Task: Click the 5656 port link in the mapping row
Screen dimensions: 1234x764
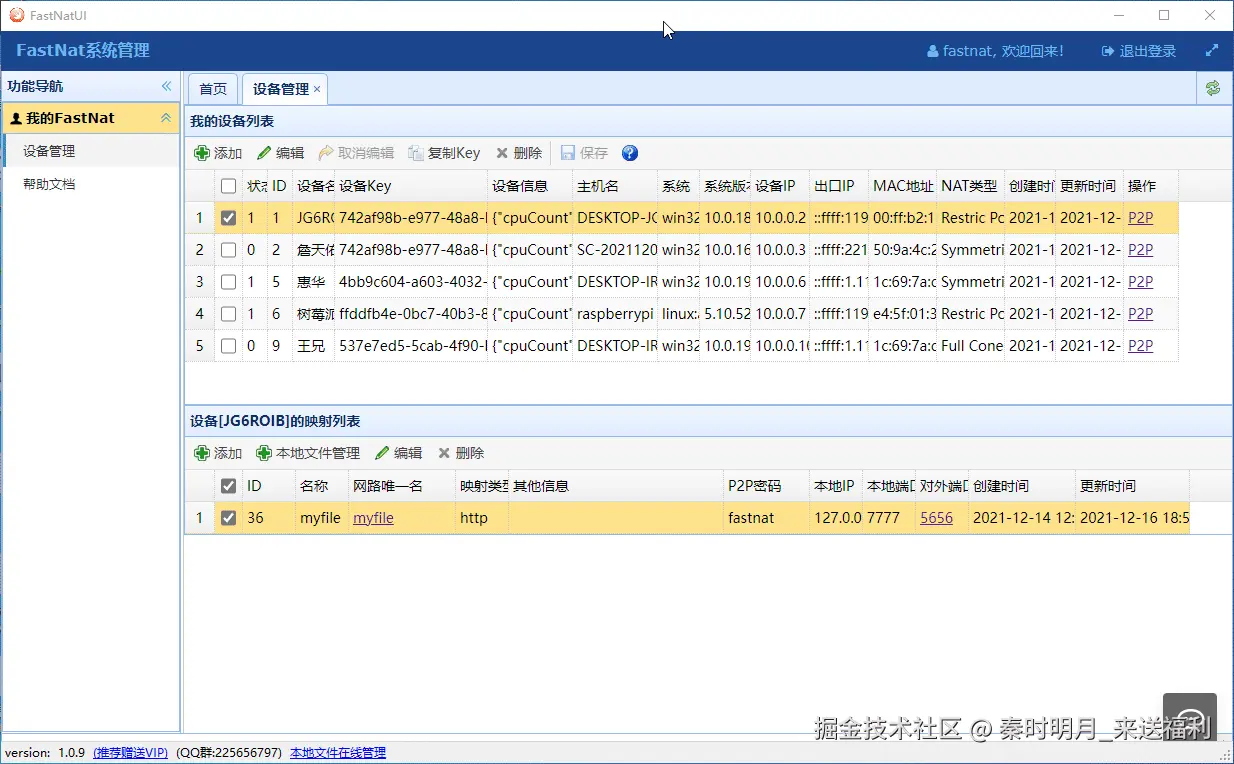Action: click(938, 517)
